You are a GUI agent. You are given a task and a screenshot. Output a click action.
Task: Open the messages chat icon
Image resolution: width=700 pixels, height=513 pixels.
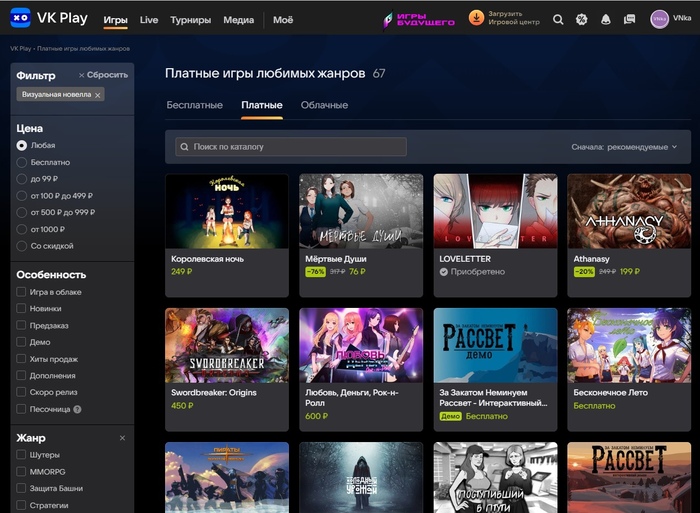[x=629, y=19]
